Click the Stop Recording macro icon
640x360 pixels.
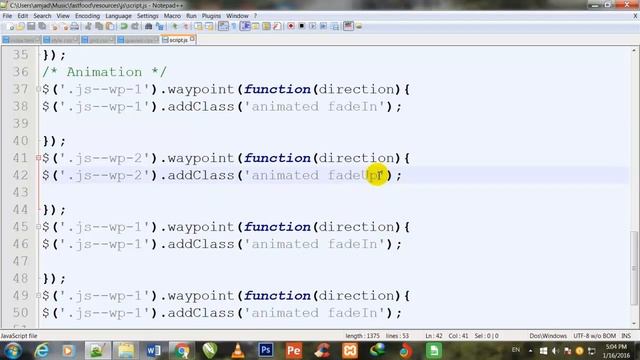pyautogui.click(x=302, y=27)
